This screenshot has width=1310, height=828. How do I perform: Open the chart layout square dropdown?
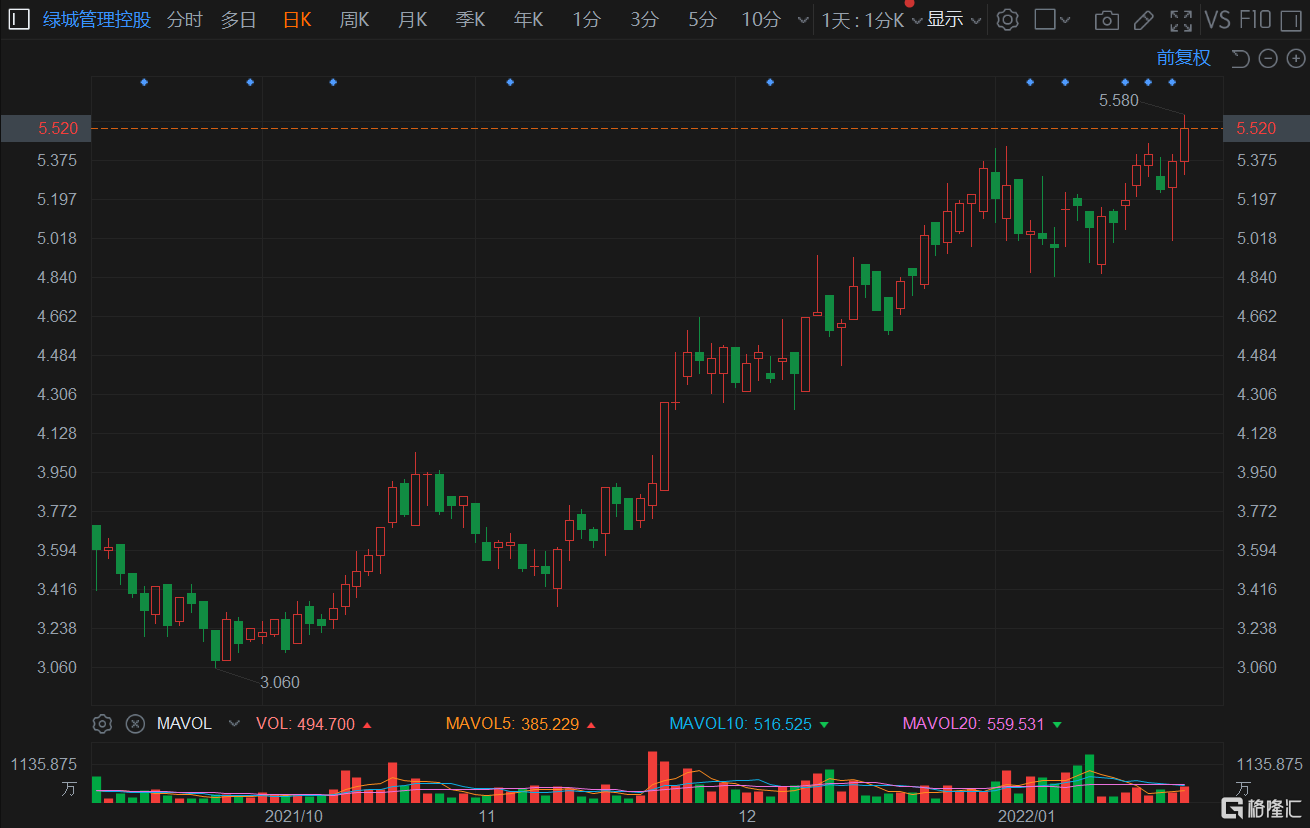click(1052, 20)
